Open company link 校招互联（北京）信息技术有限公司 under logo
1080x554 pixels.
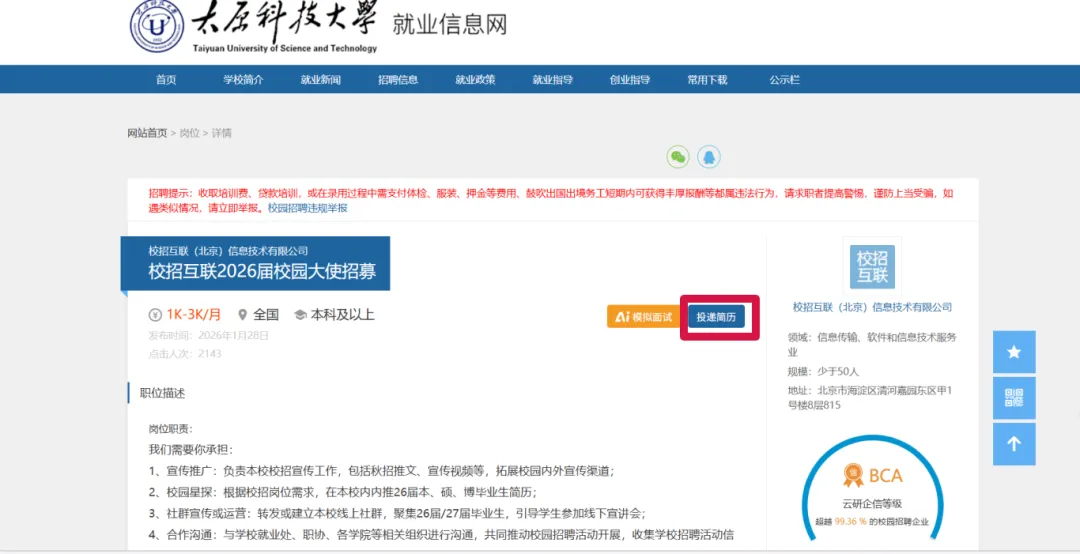[x=873, y=307]
